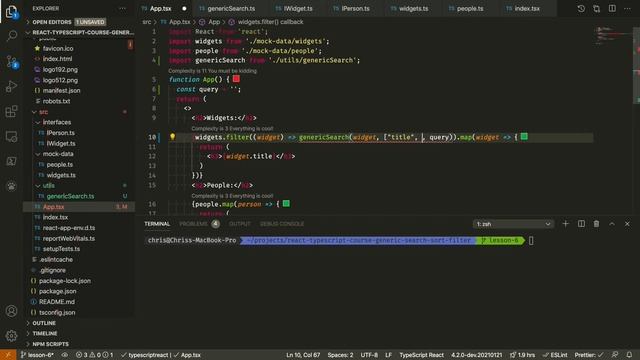Open package.json in explorer tree
The width and height of the screenshot is (640, 360).
58,291
